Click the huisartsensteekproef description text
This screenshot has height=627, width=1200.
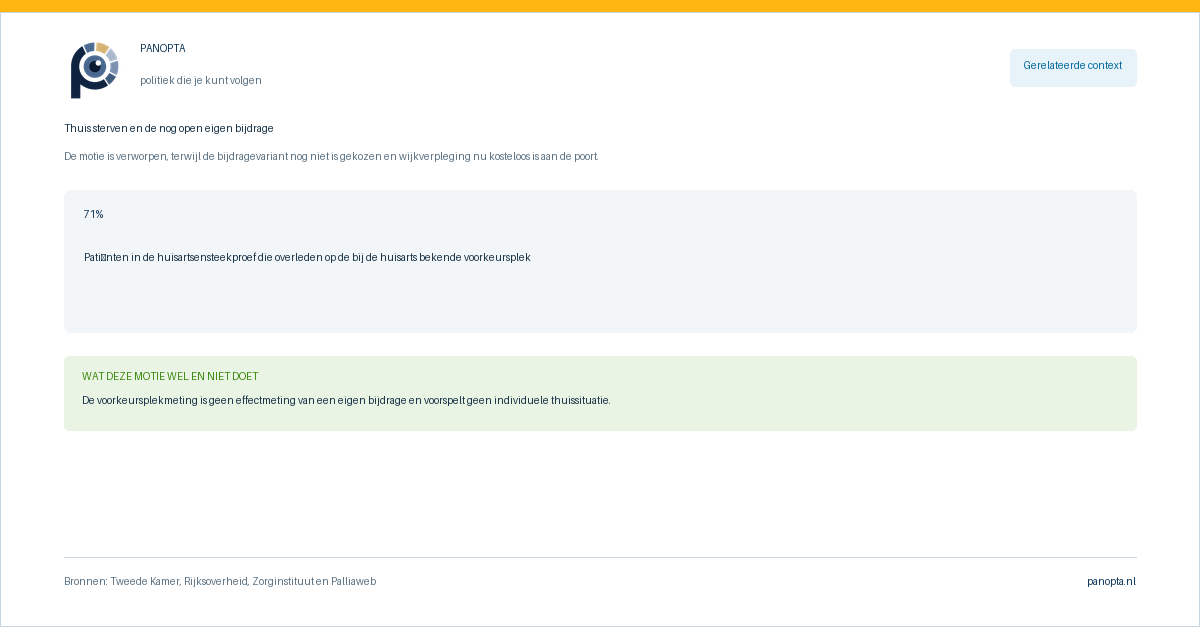tap(307, 257)
